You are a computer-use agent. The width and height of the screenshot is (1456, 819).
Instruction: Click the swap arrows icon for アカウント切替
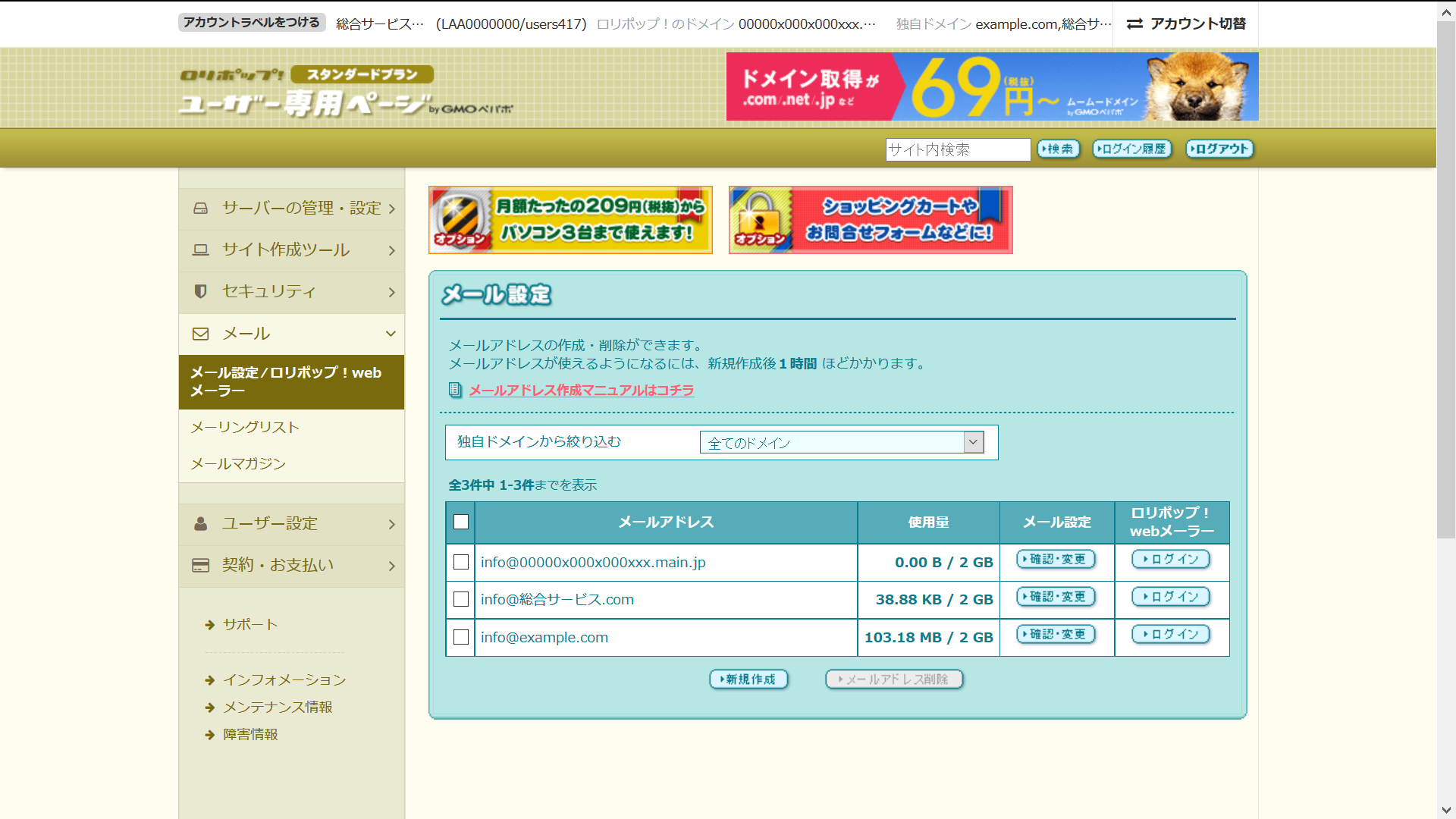1134,24
